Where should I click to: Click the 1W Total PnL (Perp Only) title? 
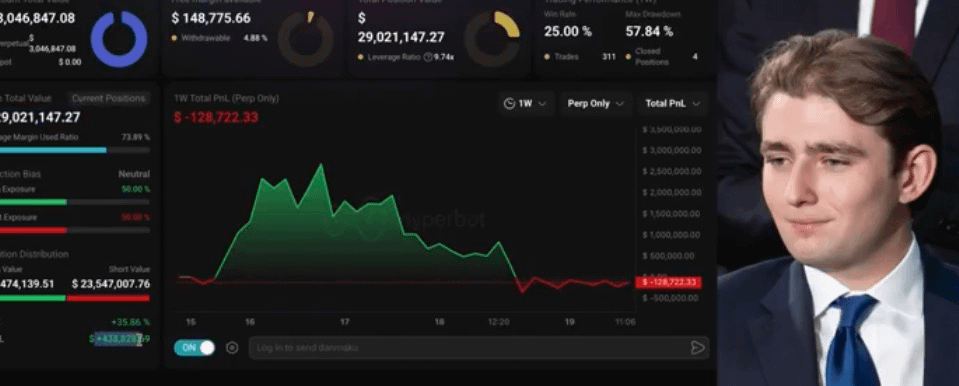click(x=226, y=98)
